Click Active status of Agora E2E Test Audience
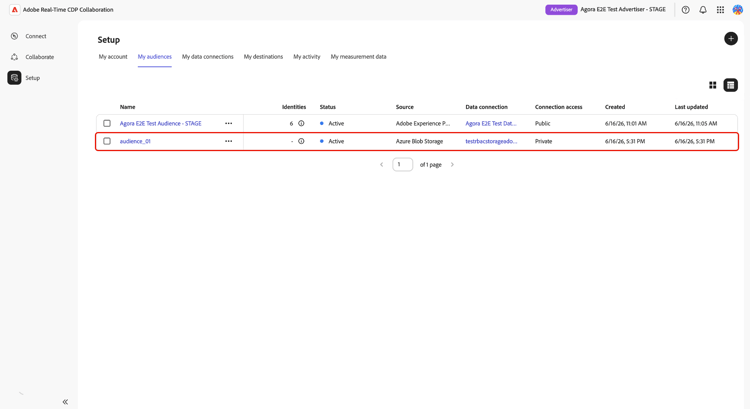 332,123
